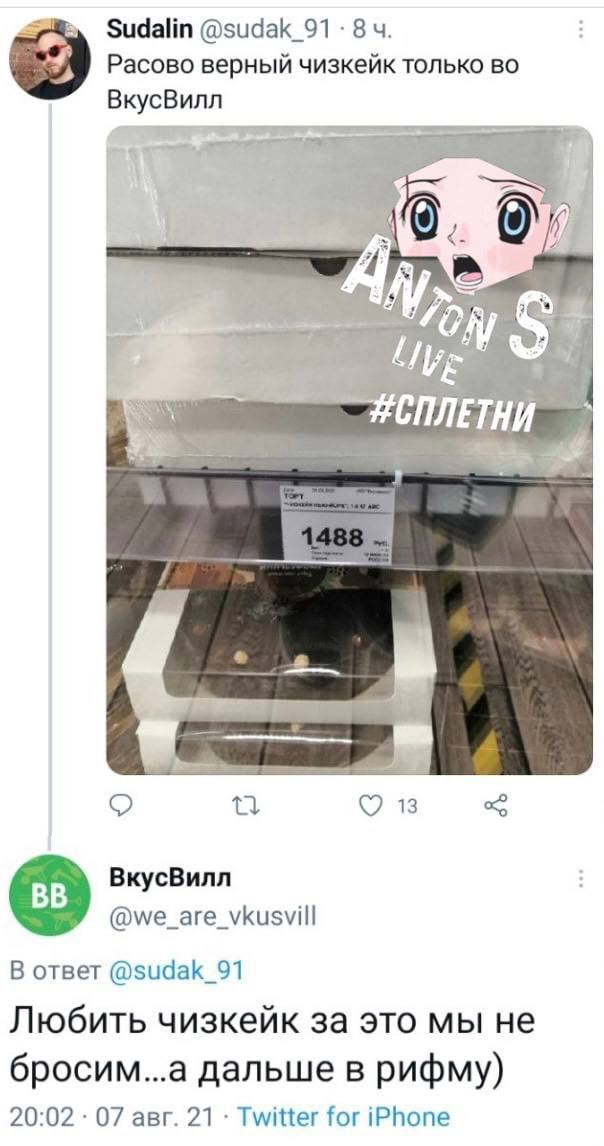View the cheesecake price tag photo
This screenshot has height=1146, width=604.
(350, 450)
